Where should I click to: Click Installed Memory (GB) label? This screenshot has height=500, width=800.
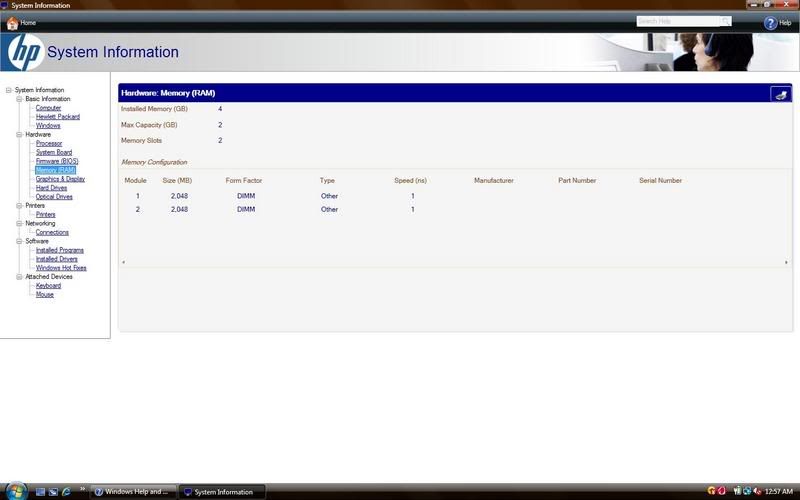[154, 109]
